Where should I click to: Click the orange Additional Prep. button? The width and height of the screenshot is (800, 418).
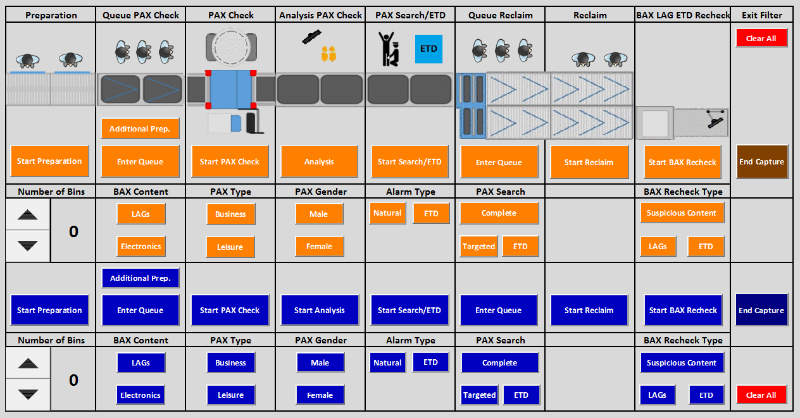pyautogui.click(x=140, y=128)
